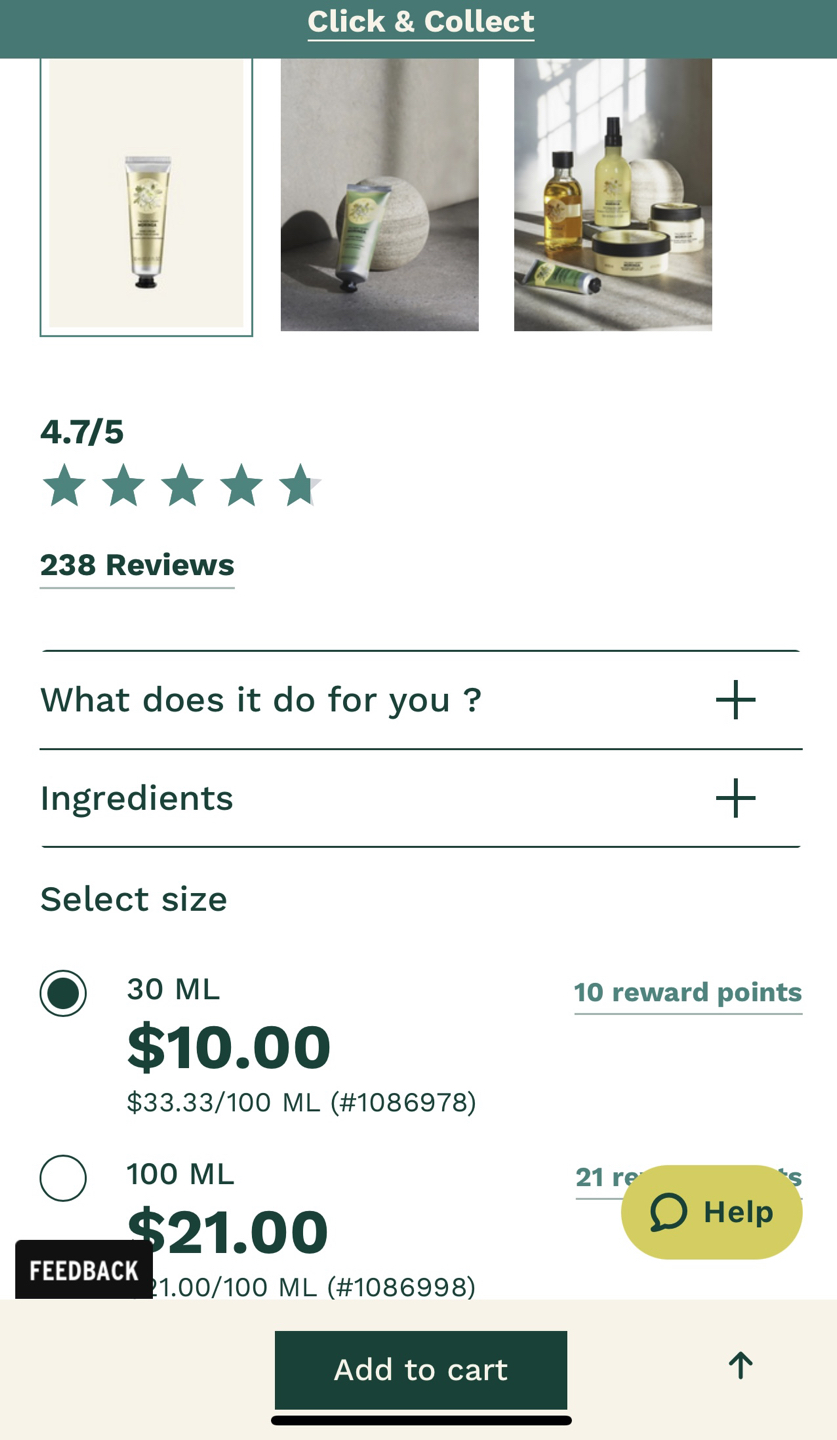The image size is (837, 1440).
Task: Click the 10 reward points link
Action: pyautogui.click(x=688, y=993)
